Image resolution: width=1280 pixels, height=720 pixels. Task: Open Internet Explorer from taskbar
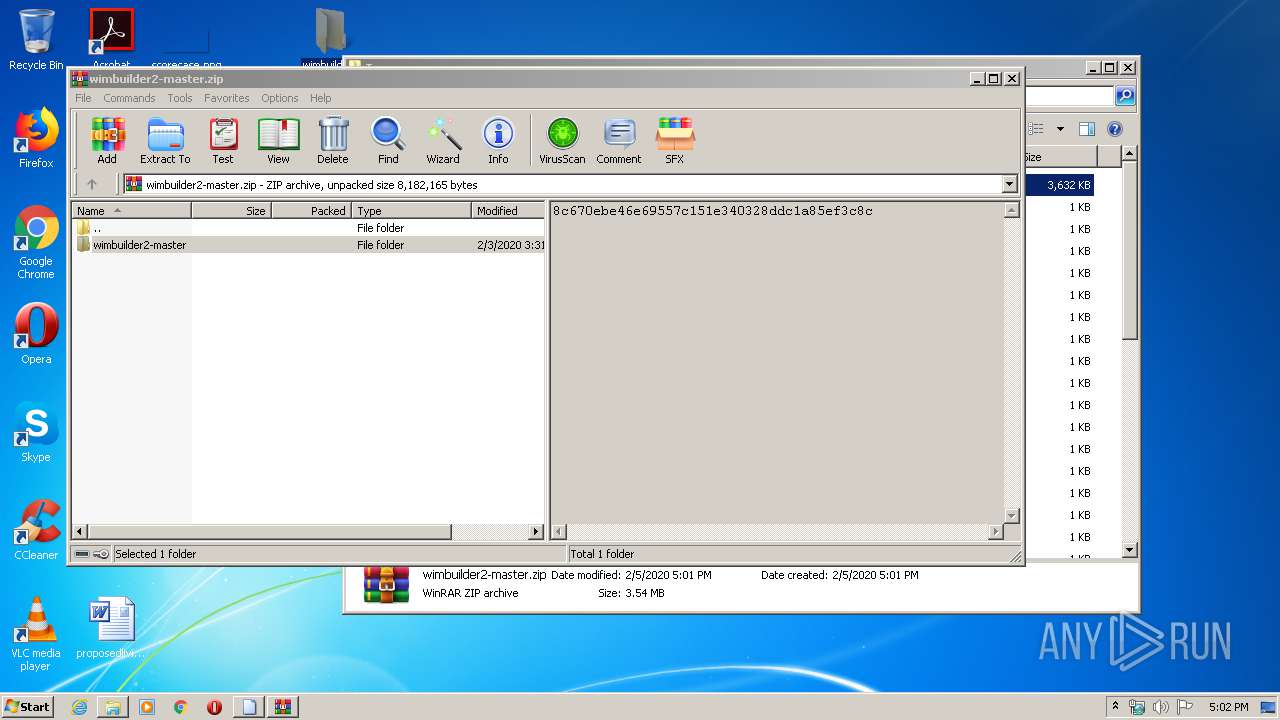point(79,707)
